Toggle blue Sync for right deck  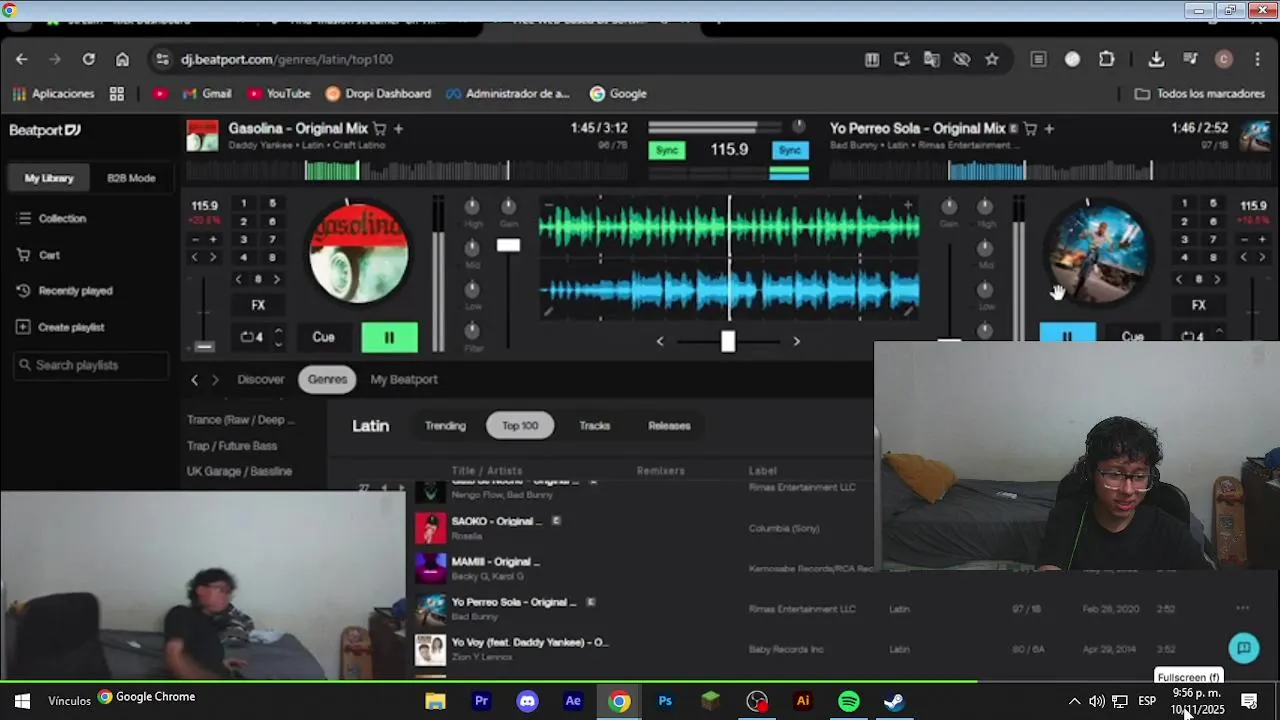click(790, 150)
